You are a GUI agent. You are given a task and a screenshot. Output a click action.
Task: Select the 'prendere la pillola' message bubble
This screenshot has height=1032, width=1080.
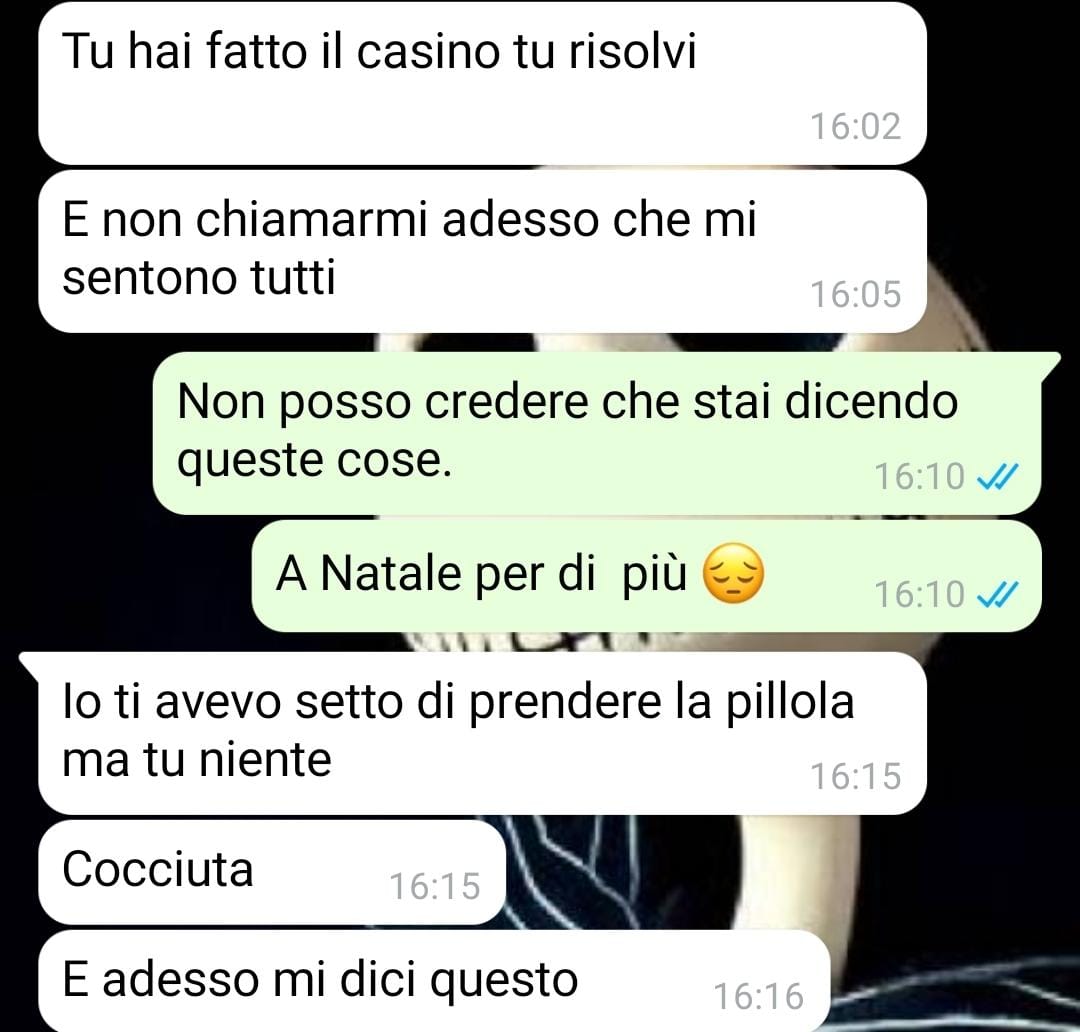click(482, 733)
